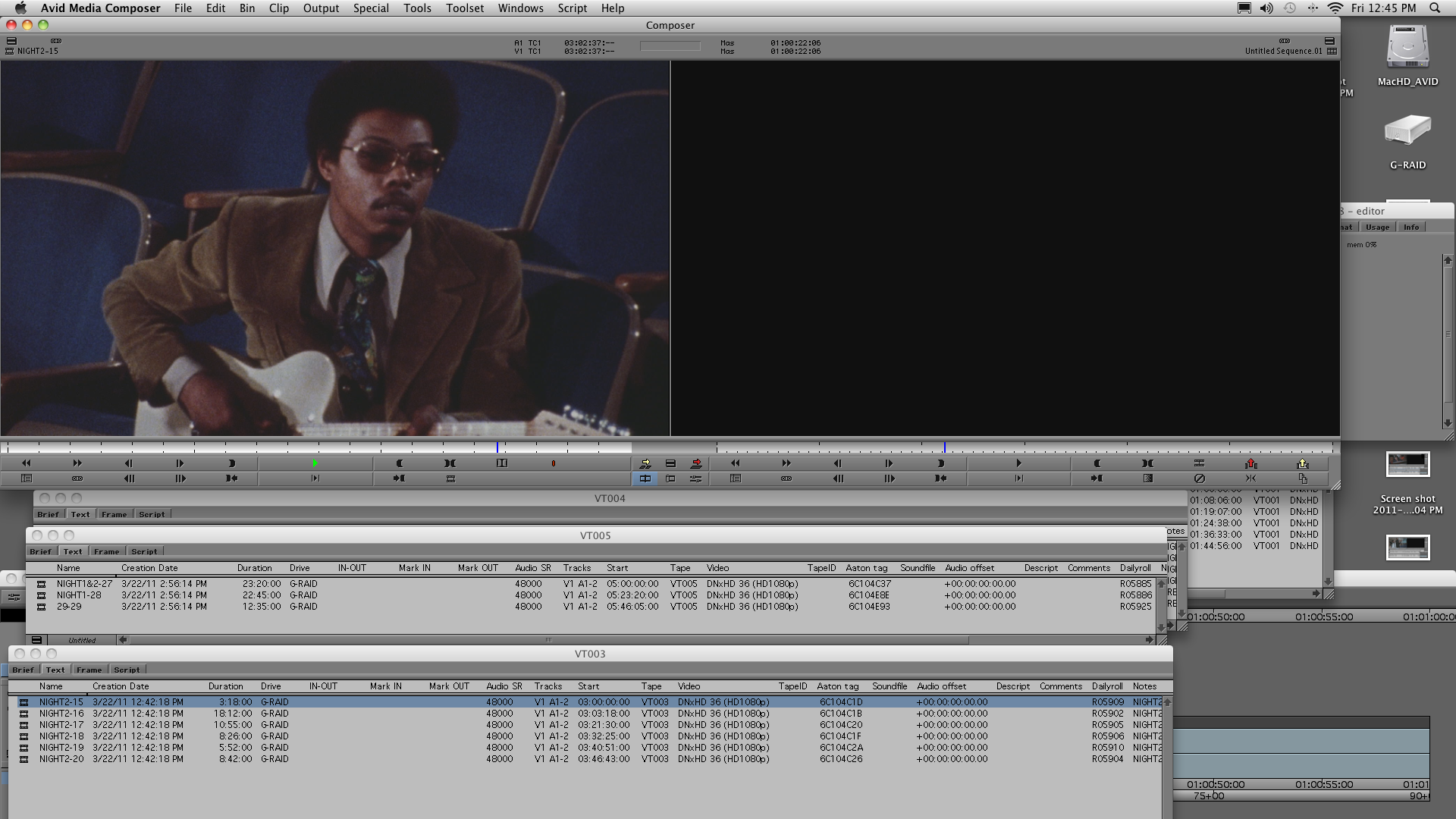Click the source-side Rewind button

point(26,463)
